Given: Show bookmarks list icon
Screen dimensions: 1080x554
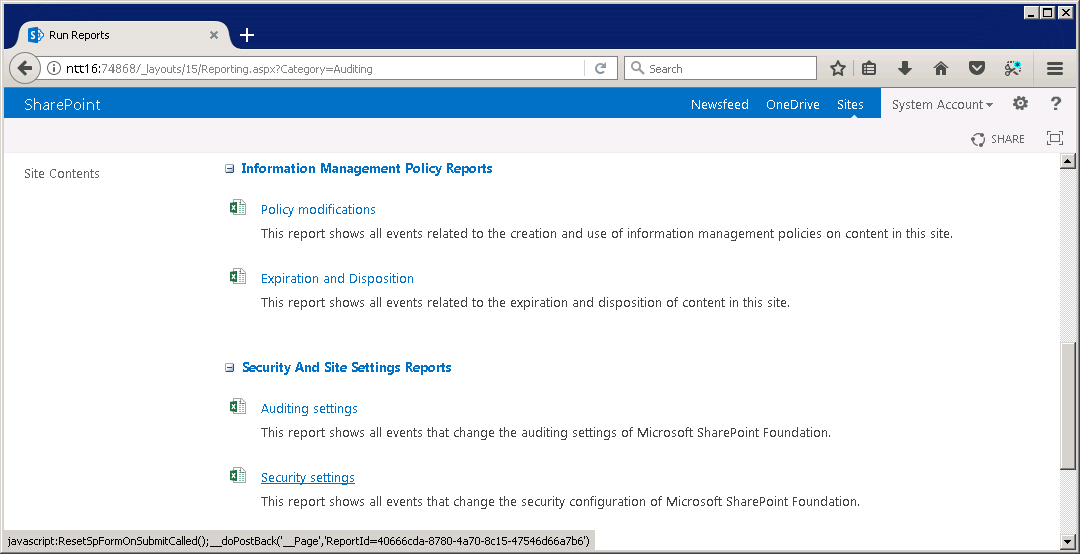Looking at the screenshot, I should pos(869,68).
